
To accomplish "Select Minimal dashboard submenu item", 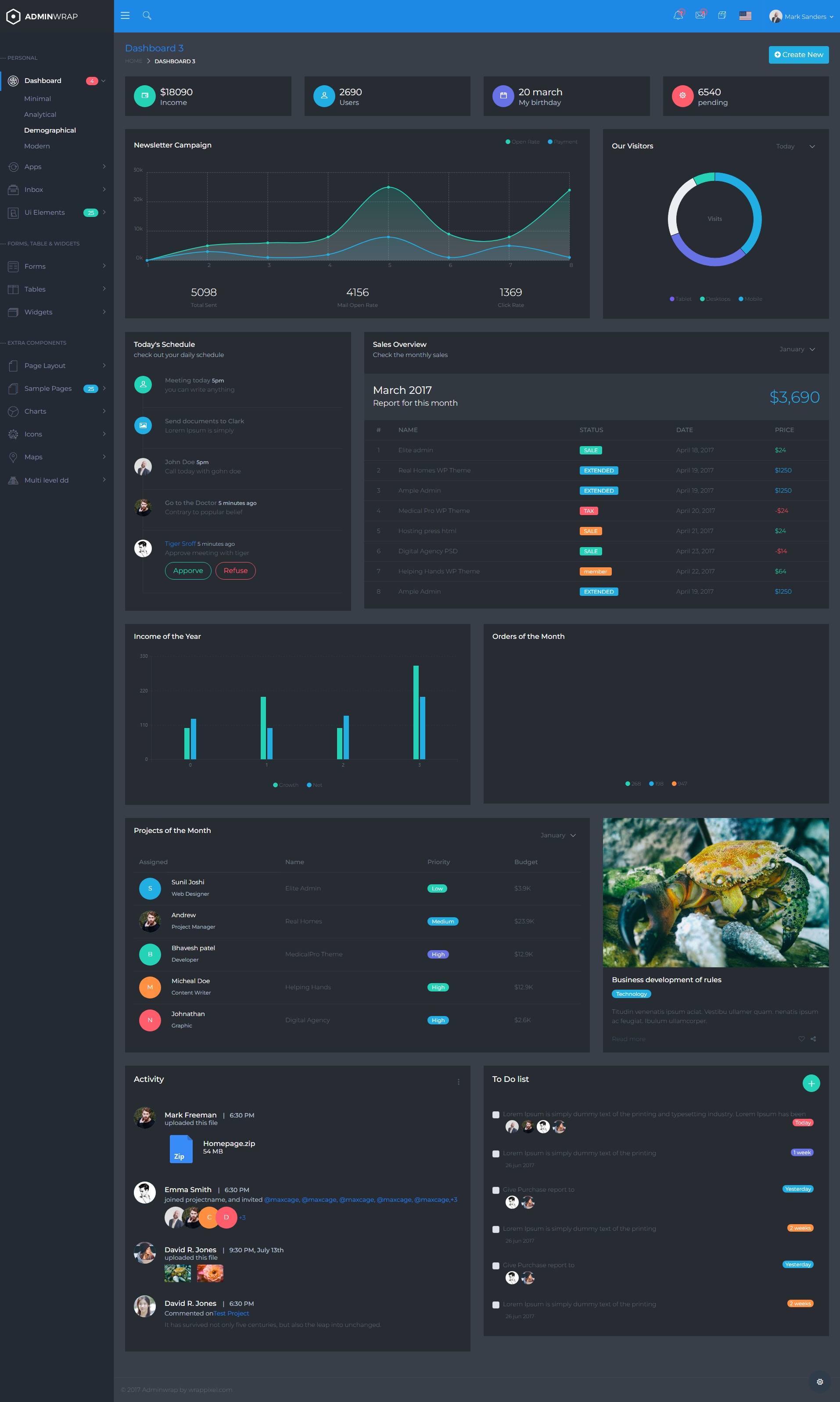I will coord(37,98).
